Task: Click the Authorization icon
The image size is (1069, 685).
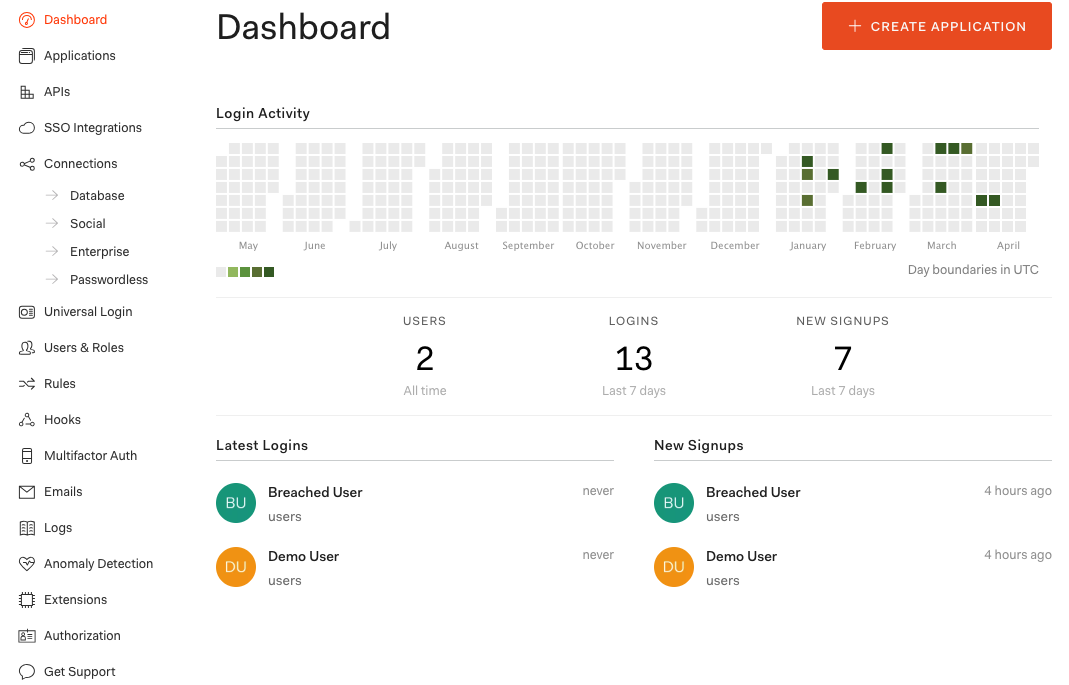Action: pos(27,635)
